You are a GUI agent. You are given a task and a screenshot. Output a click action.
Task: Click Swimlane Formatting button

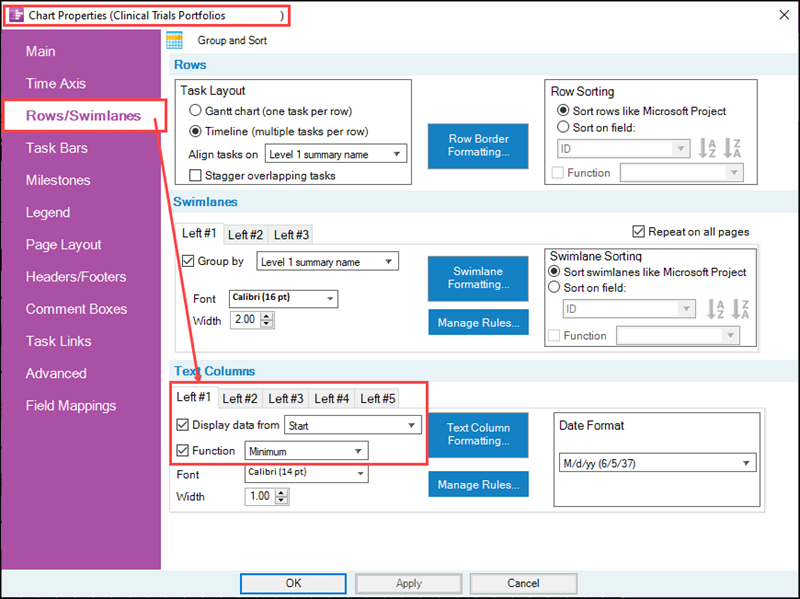(478, 278)
